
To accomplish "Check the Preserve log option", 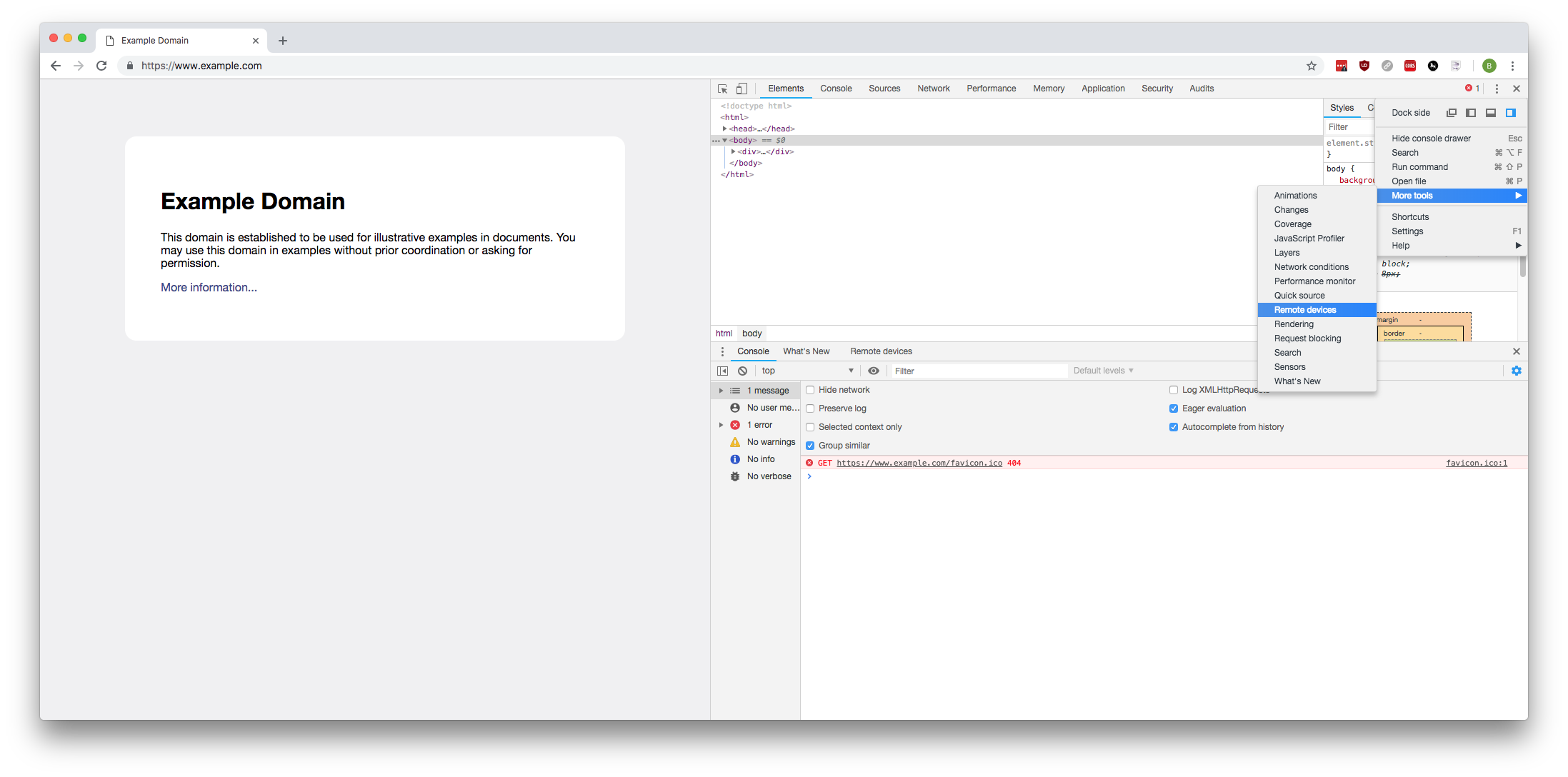I will click(x=810, y=408).
